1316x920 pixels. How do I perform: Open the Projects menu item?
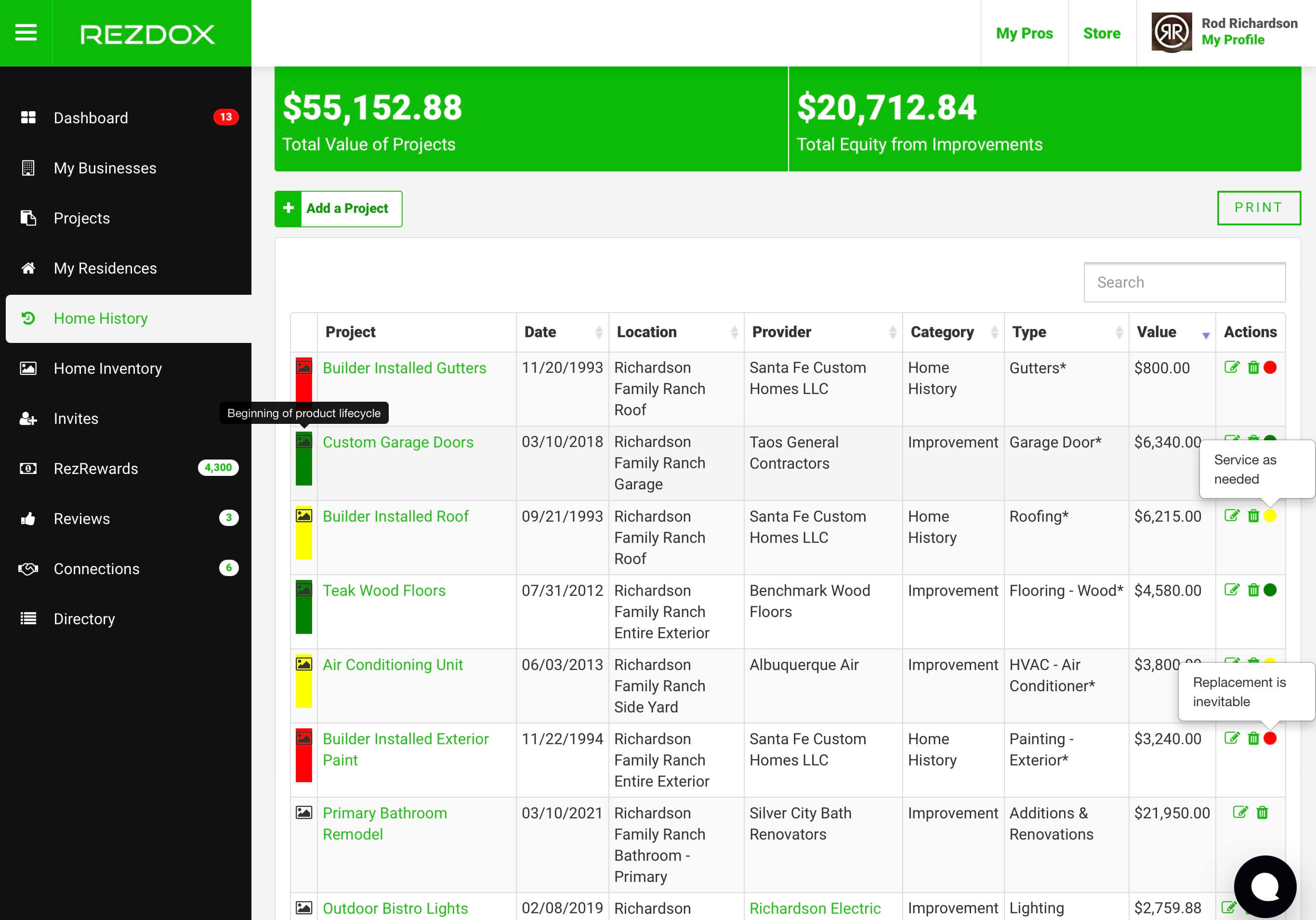pos(81,218)
